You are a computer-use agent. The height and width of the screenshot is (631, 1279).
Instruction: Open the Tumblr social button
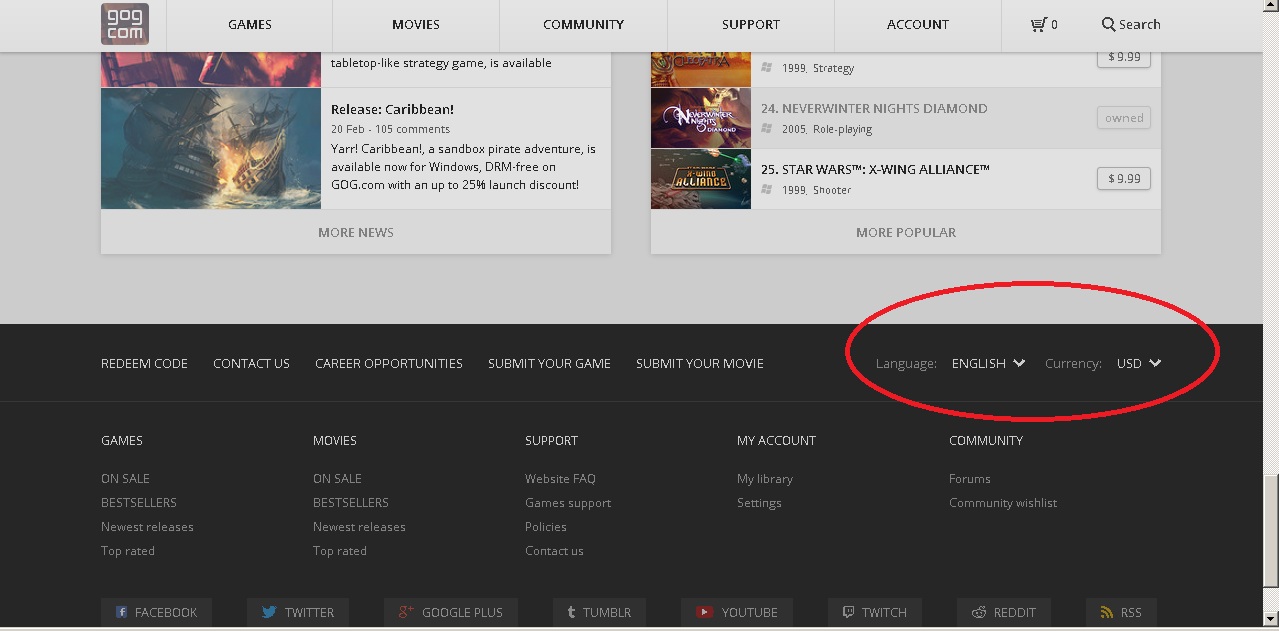pyautogui.click(x=599, y=612)
